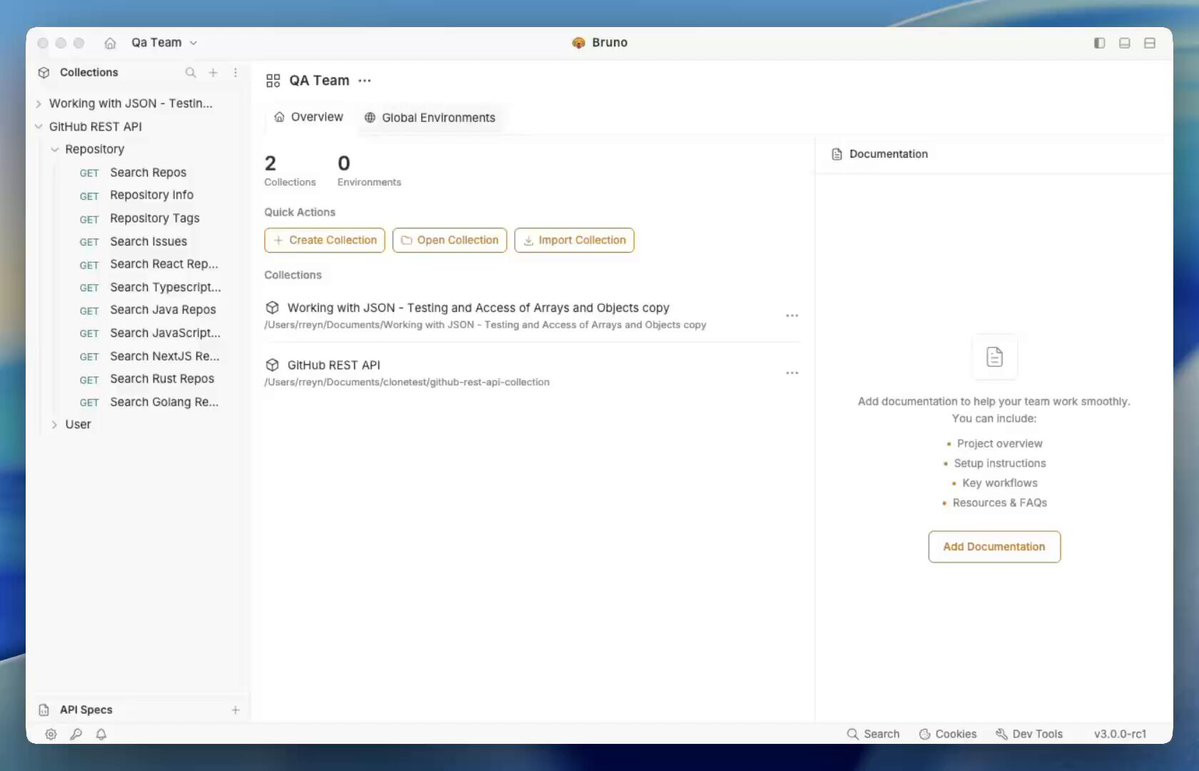
Task: Click the QA Team workspace grid icon
Action: tap(273, 80)
